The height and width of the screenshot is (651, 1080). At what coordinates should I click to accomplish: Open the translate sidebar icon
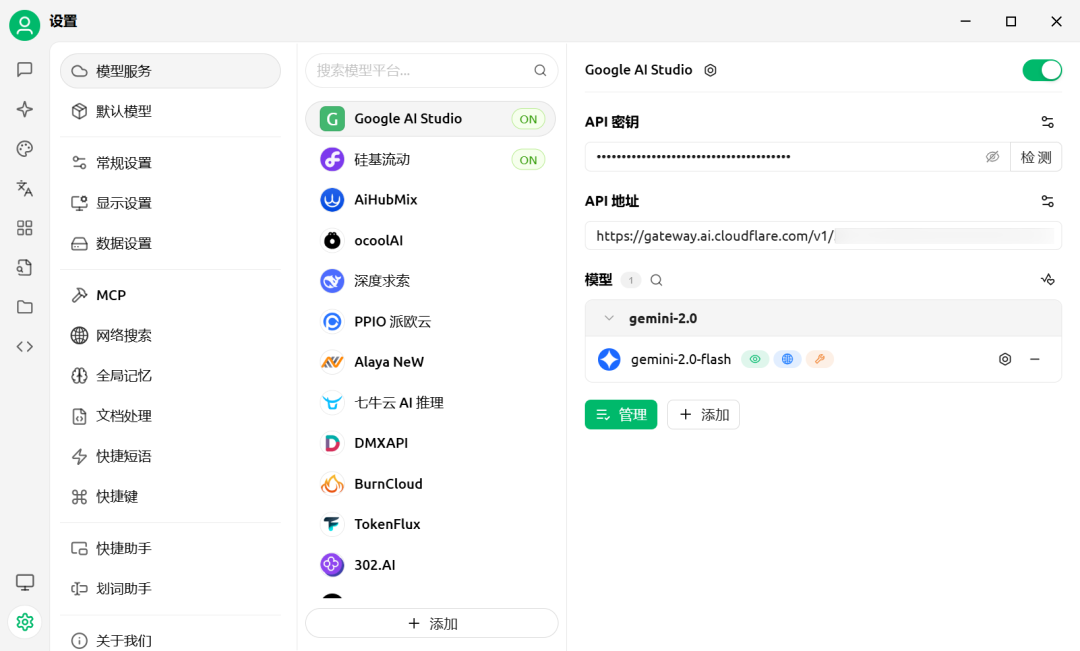[x=25, y=188]
